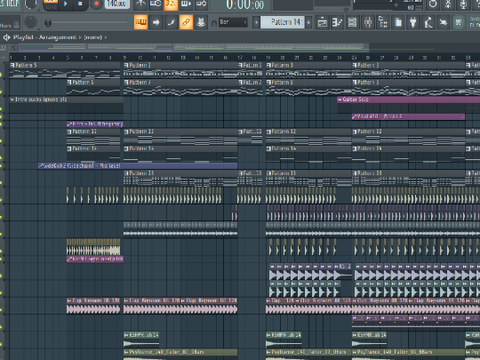This screenshot has width=480, height=360.
Task: Jump to bar 9 on the timeline
Action: pos(124,58)
